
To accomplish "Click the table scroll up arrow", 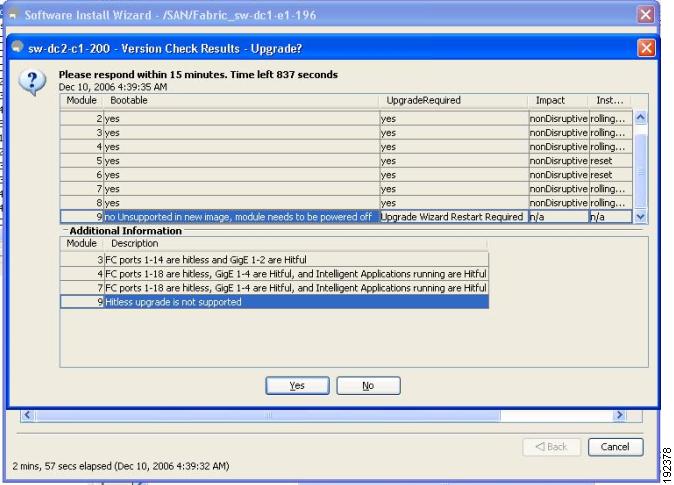I will tap(640, 117).
